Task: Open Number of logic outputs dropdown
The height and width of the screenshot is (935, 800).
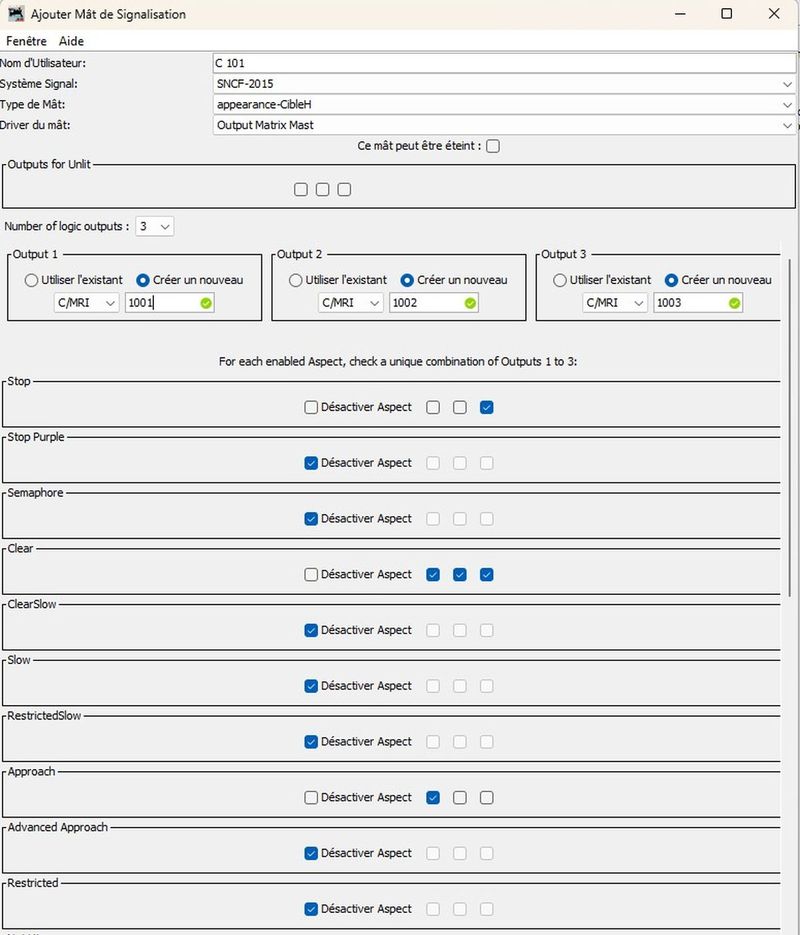Action: [x=154, y=227]
